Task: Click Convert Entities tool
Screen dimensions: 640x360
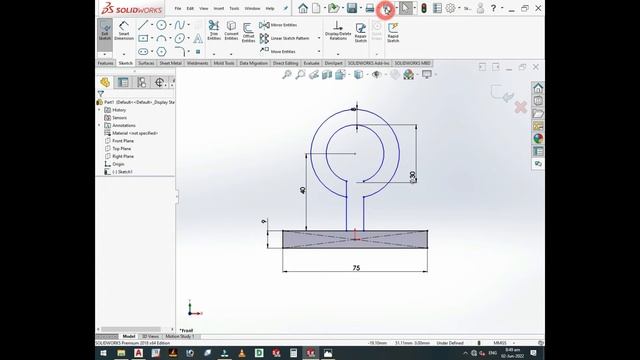Action: tap(231, 31)
